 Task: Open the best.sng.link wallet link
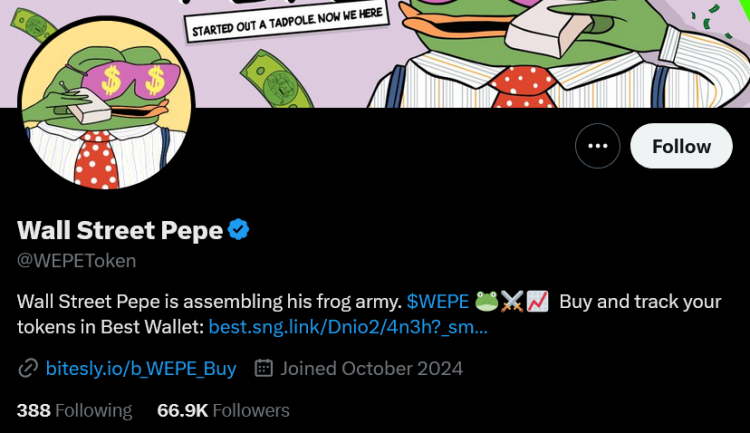point(348,327)
